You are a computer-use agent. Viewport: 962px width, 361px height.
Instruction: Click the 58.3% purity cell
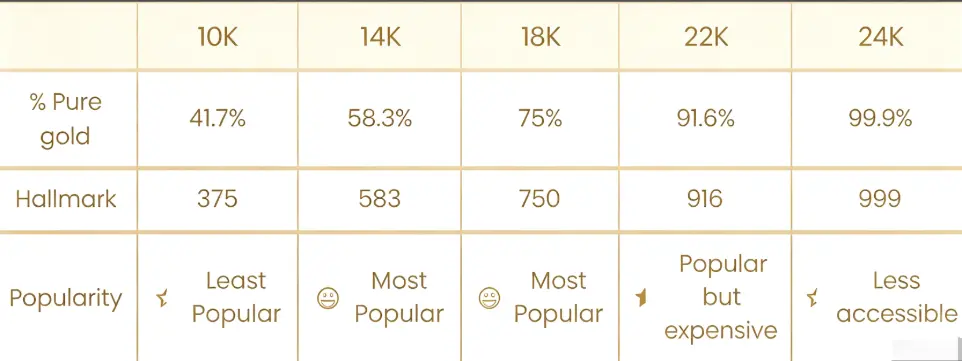pyautogui.click(x=380, y=118)
